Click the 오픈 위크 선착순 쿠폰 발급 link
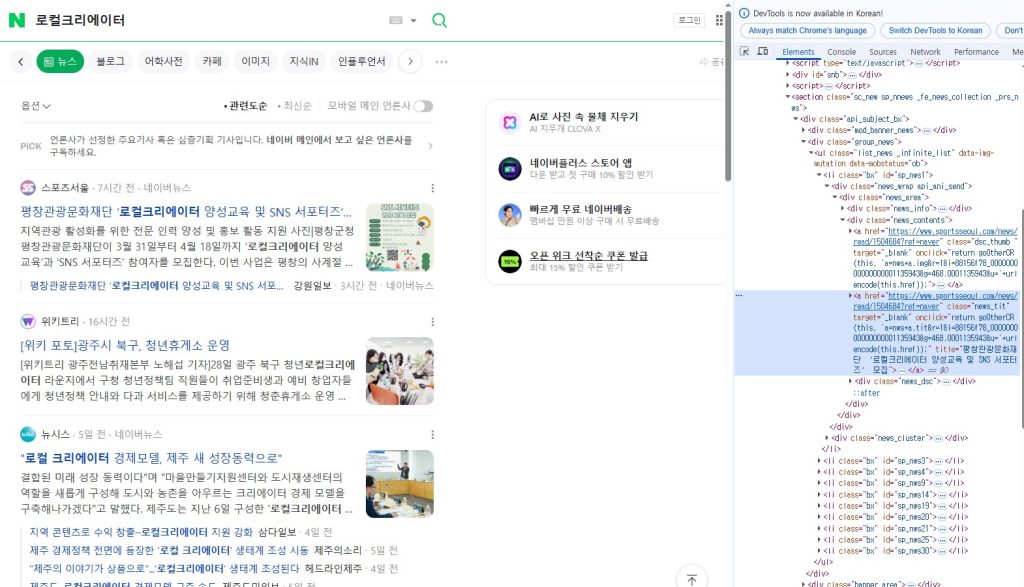 (588, 255)
